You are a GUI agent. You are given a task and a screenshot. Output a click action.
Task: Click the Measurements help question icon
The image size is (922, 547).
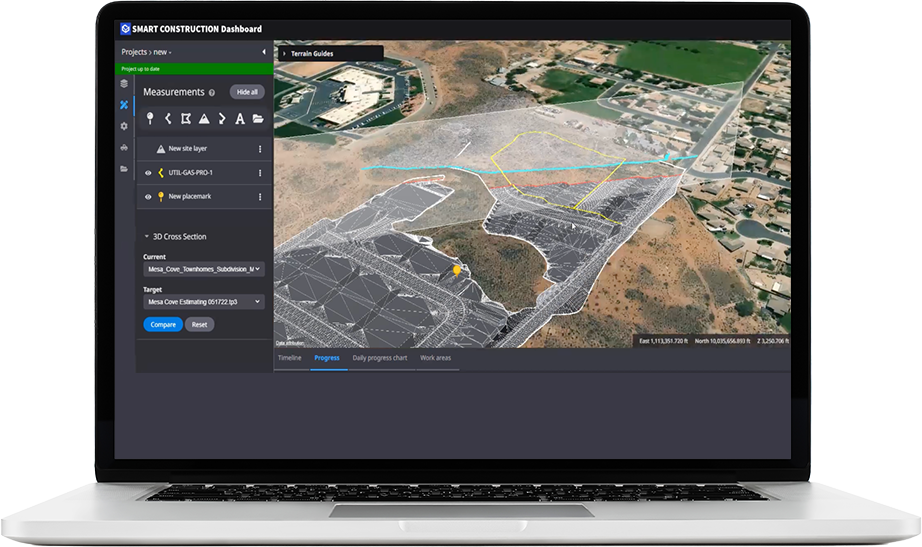point(212,92)
